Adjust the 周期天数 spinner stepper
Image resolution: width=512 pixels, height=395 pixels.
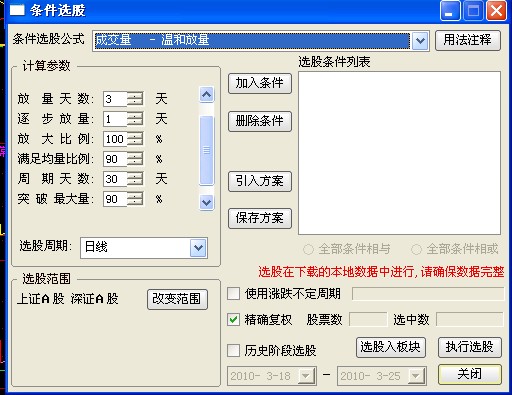(135, 179)
